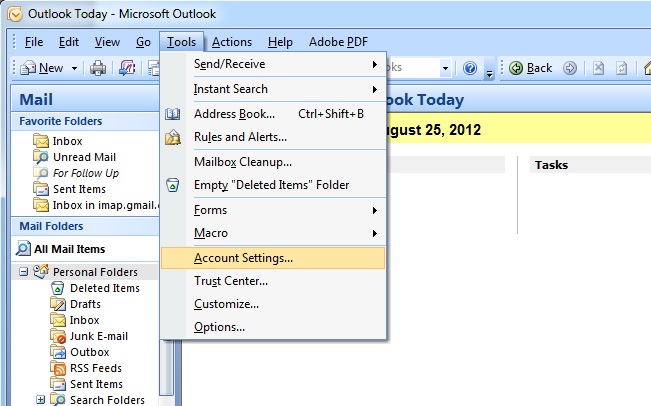Select For Follow Up search folder
The image size is (651, 406).
[x=86, y=173]
